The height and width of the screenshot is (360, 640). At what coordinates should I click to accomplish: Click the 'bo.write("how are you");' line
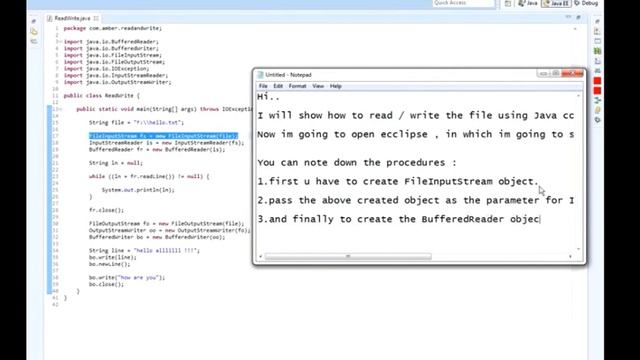point(127,278)
